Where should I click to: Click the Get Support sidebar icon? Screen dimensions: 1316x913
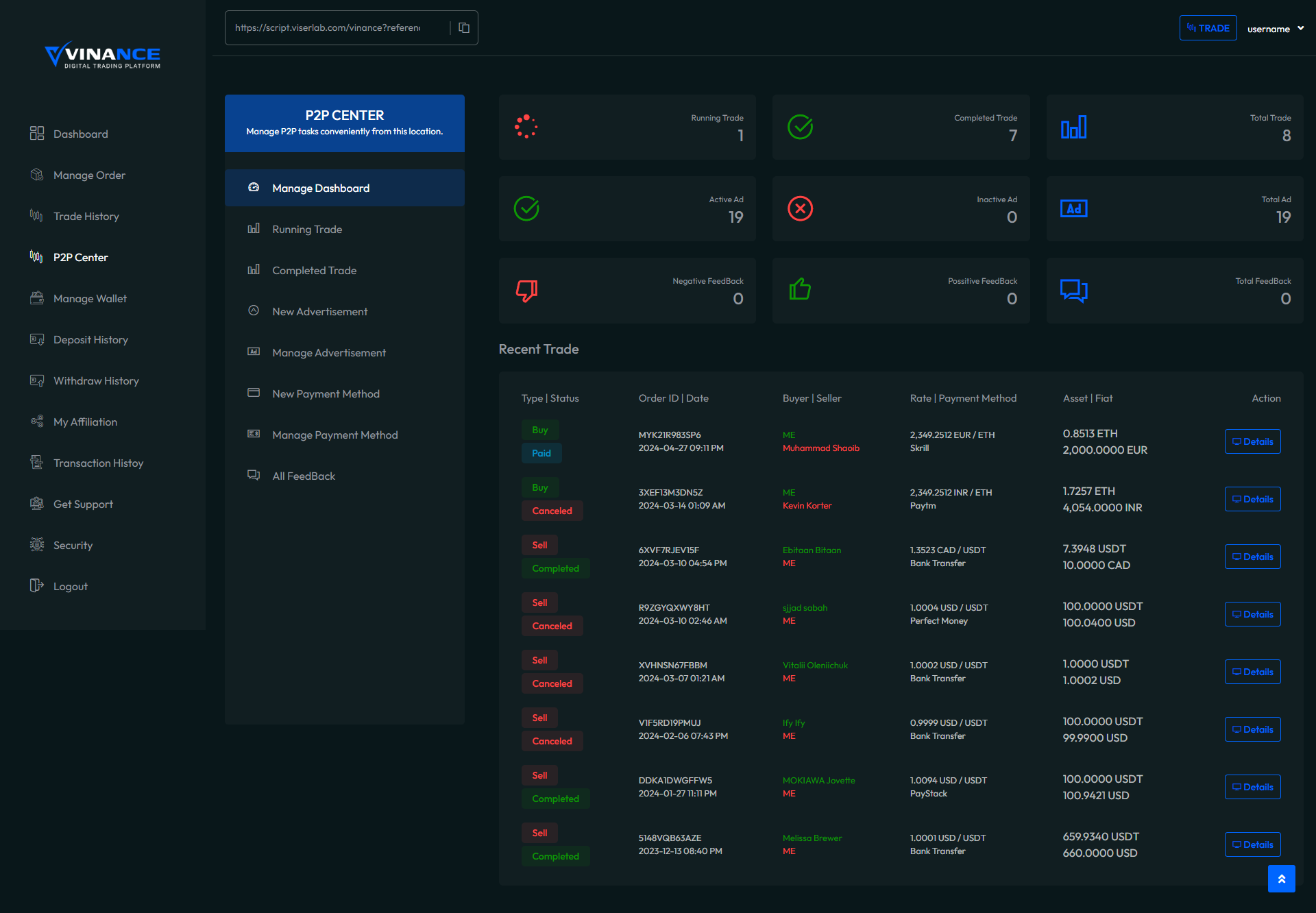point(37,504)
